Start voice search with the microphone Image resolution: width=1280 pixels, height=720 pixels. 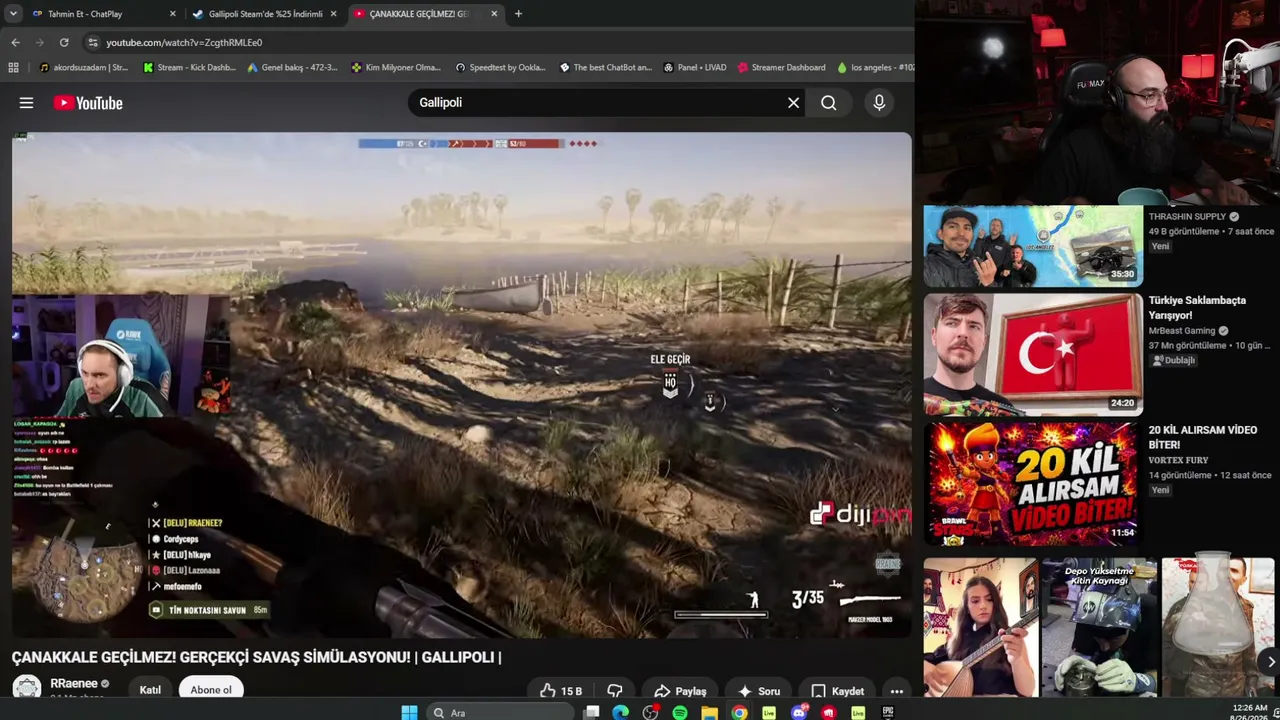[879, 102]
